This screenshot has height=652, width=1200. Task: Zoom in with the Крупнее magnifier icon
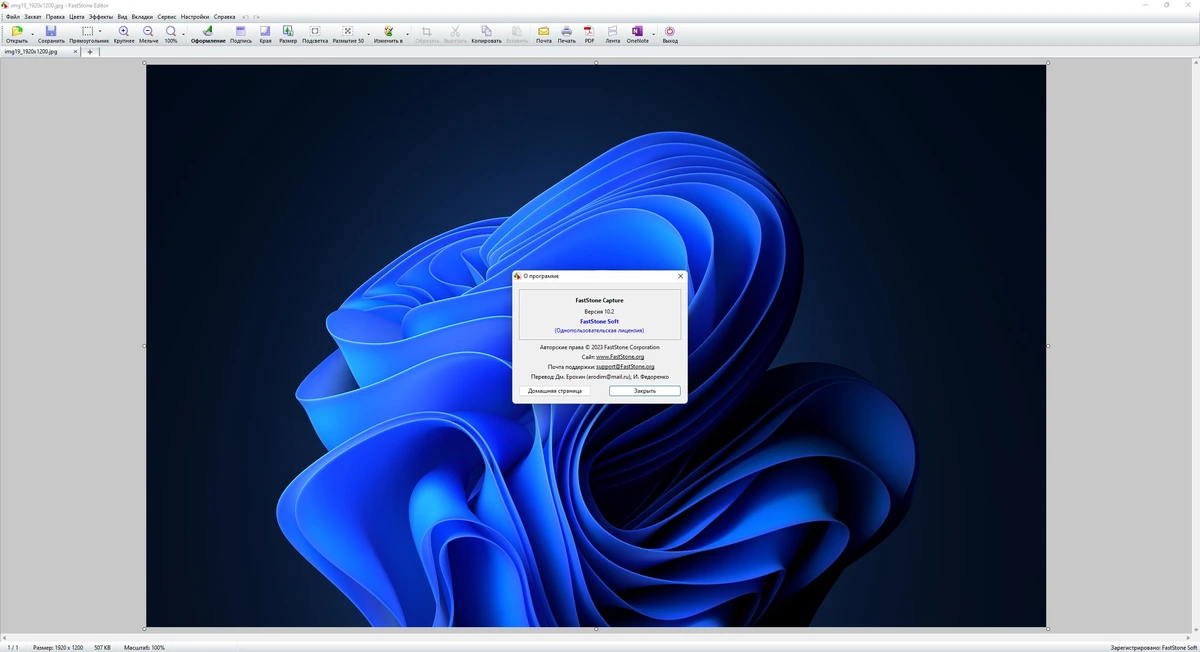124,34
